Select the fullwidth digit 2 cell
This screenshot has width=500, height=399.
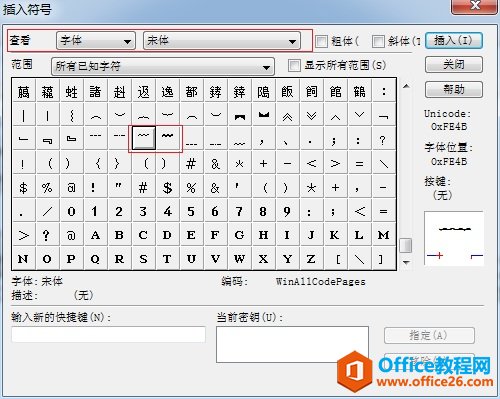click(x=120, y=210)
